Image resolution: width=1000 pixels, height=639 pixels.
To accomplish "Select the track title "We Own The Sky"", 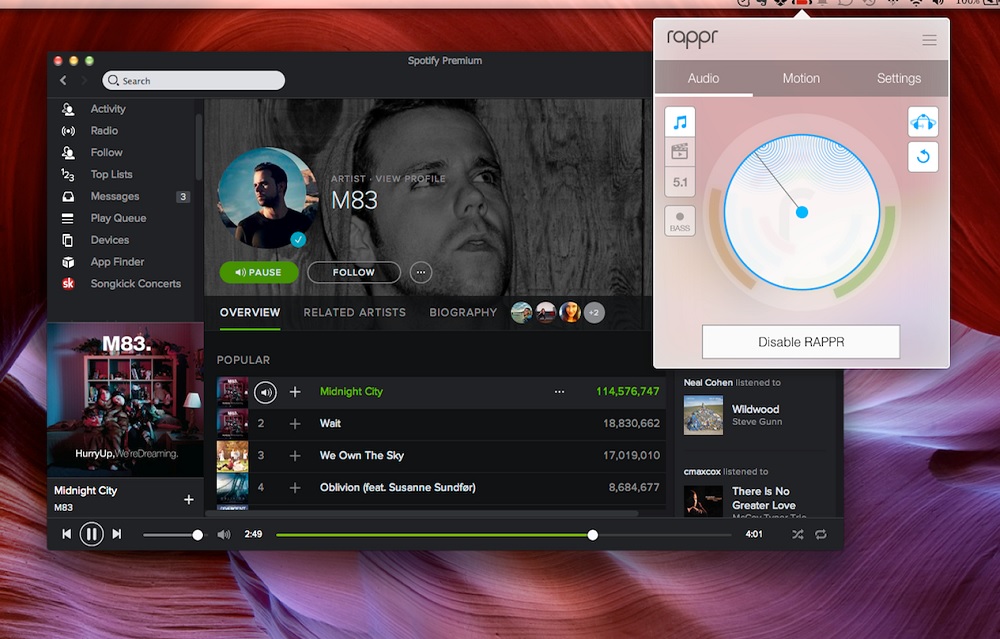I will tap(362, 455).
